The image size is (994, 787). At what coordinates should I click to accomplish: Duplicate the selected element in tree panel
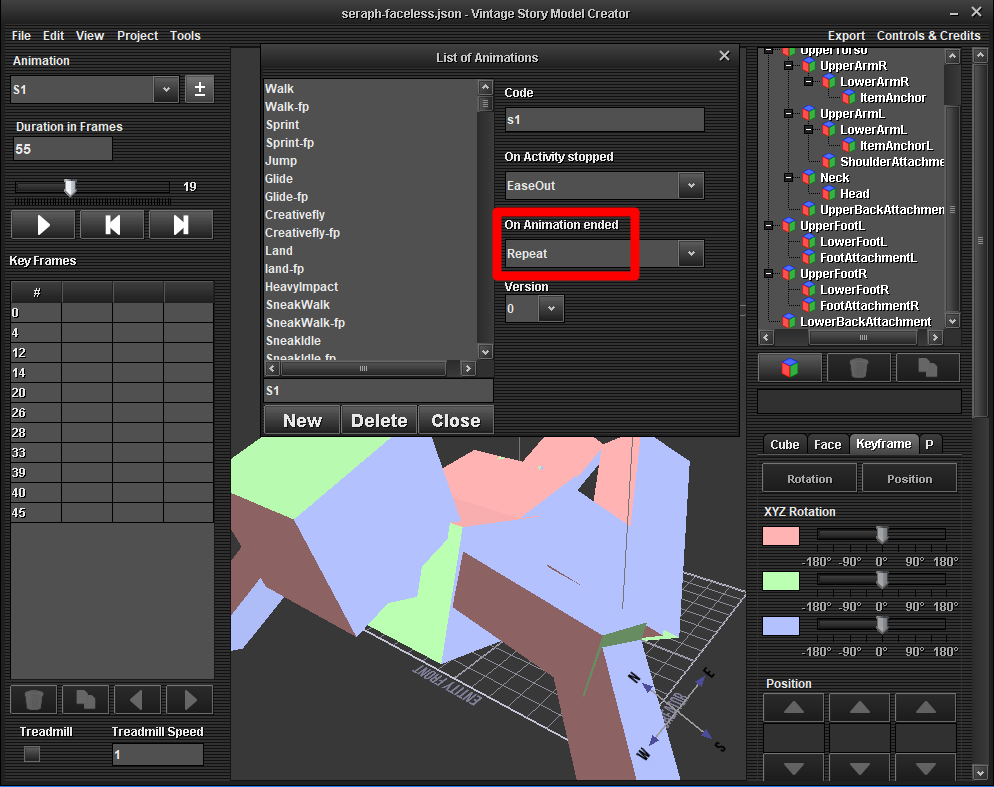pos(927,367)
